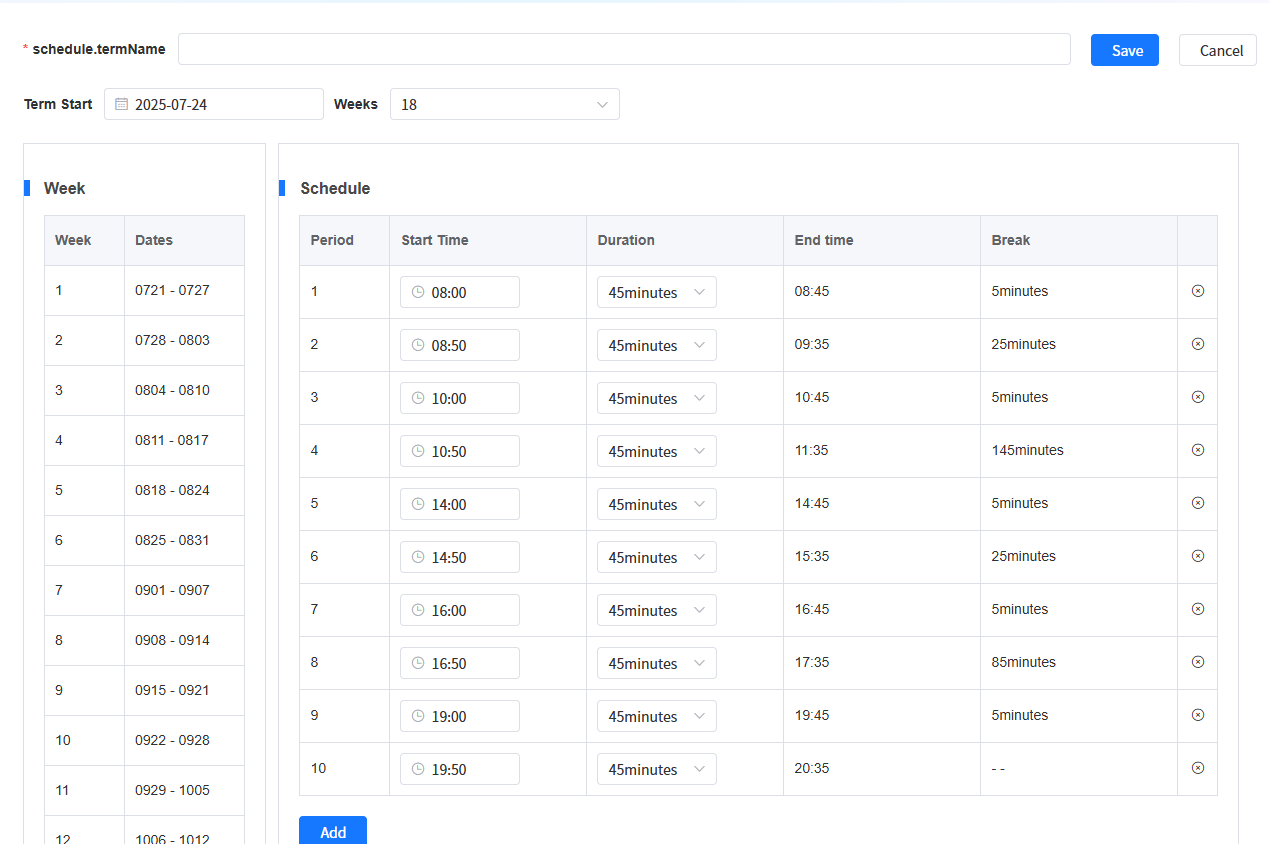Focus the schedule.termName text field
The width and height of the screenshot is (1269, 844).
[x=623, y=49]
